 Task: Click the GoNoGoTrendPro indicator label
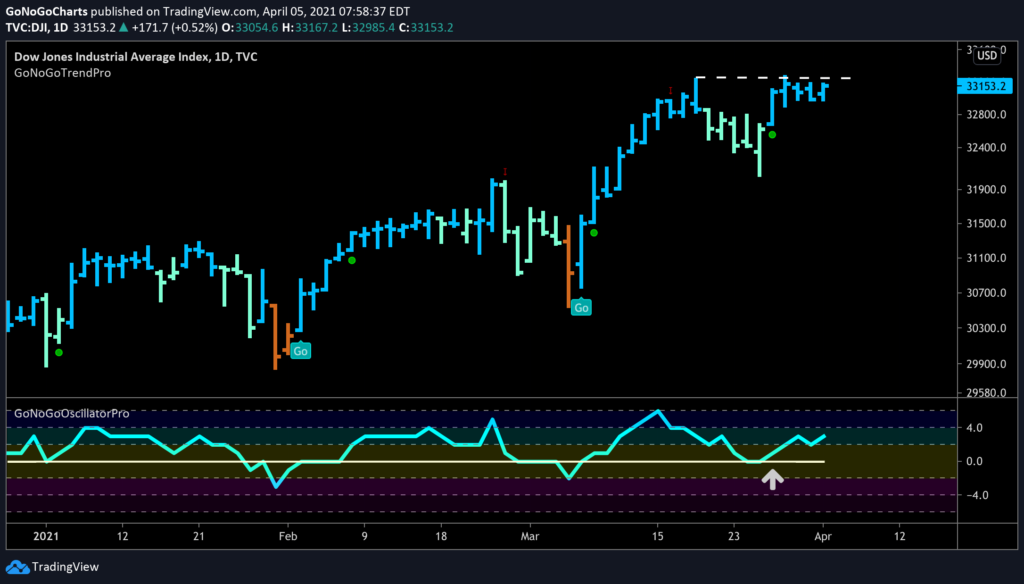click(63, 73)
